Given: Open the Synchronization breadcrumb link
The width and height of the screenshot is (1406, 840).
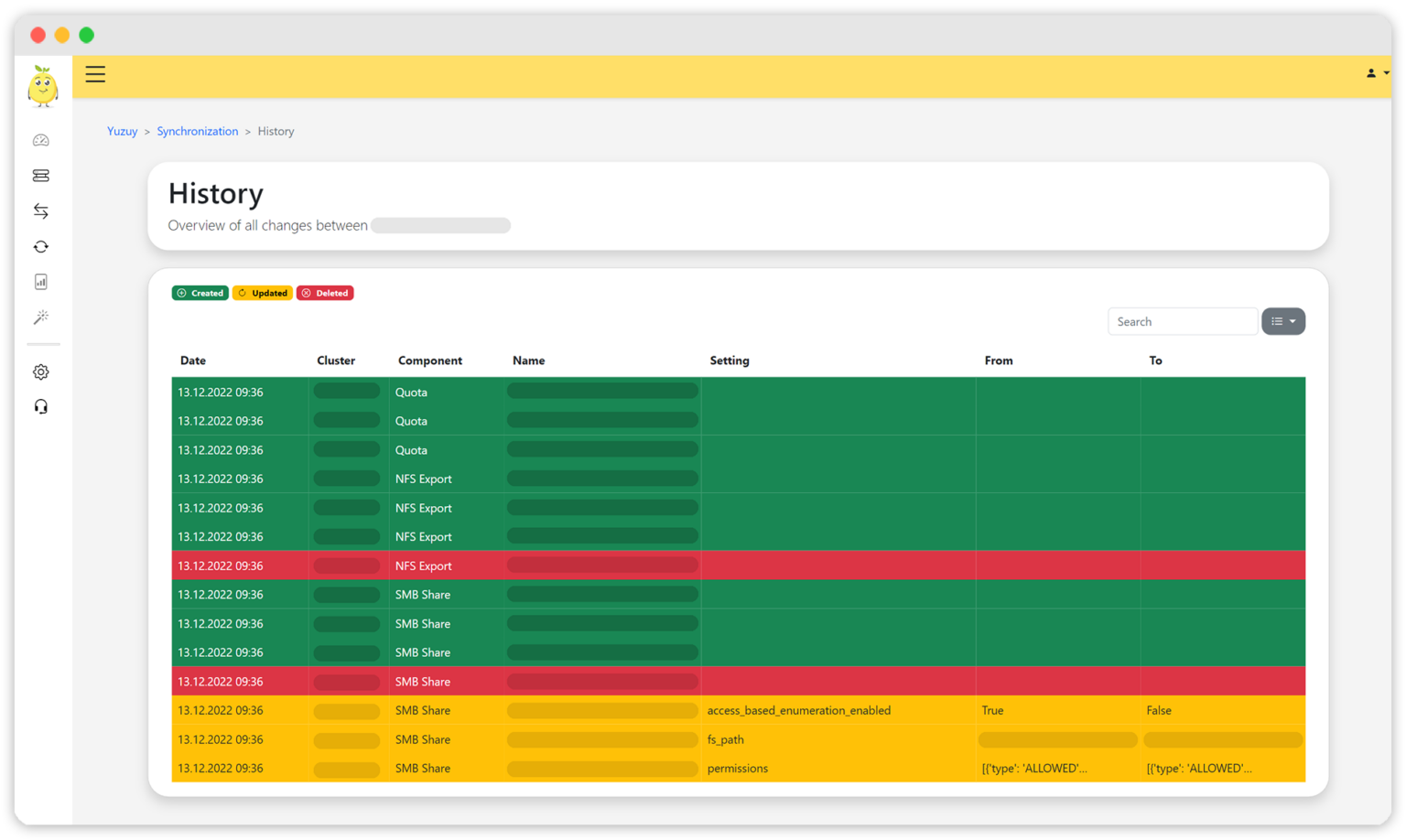Looking at the screenshot, I should pos(198,131).
